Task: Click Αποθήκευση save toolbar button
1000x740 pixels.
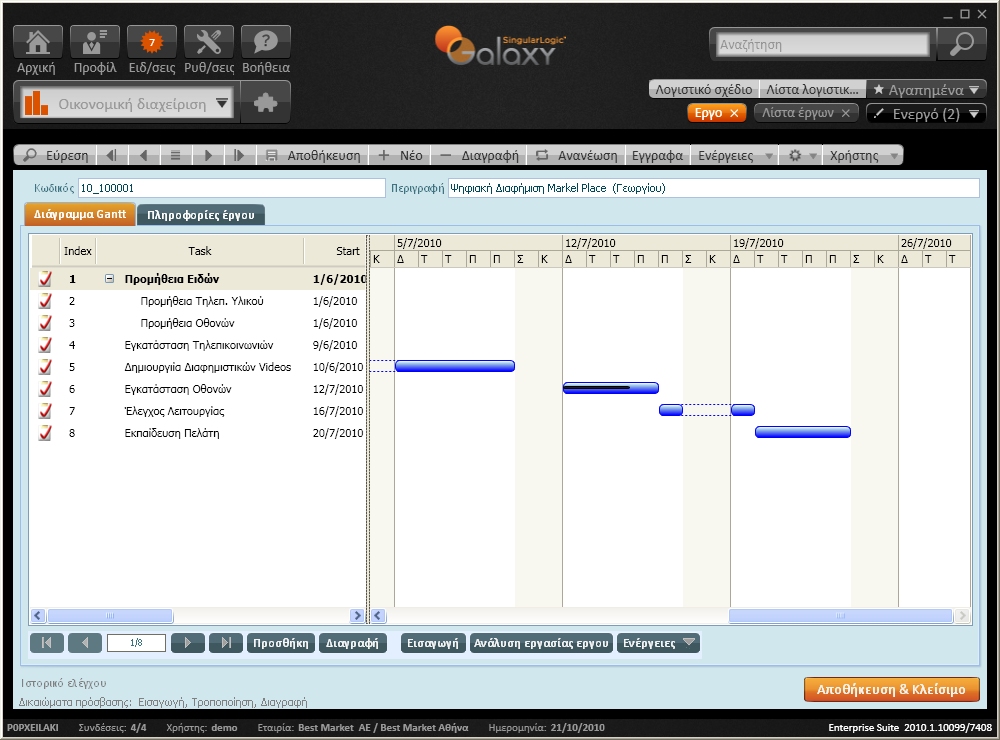Action: pos(312,155)
